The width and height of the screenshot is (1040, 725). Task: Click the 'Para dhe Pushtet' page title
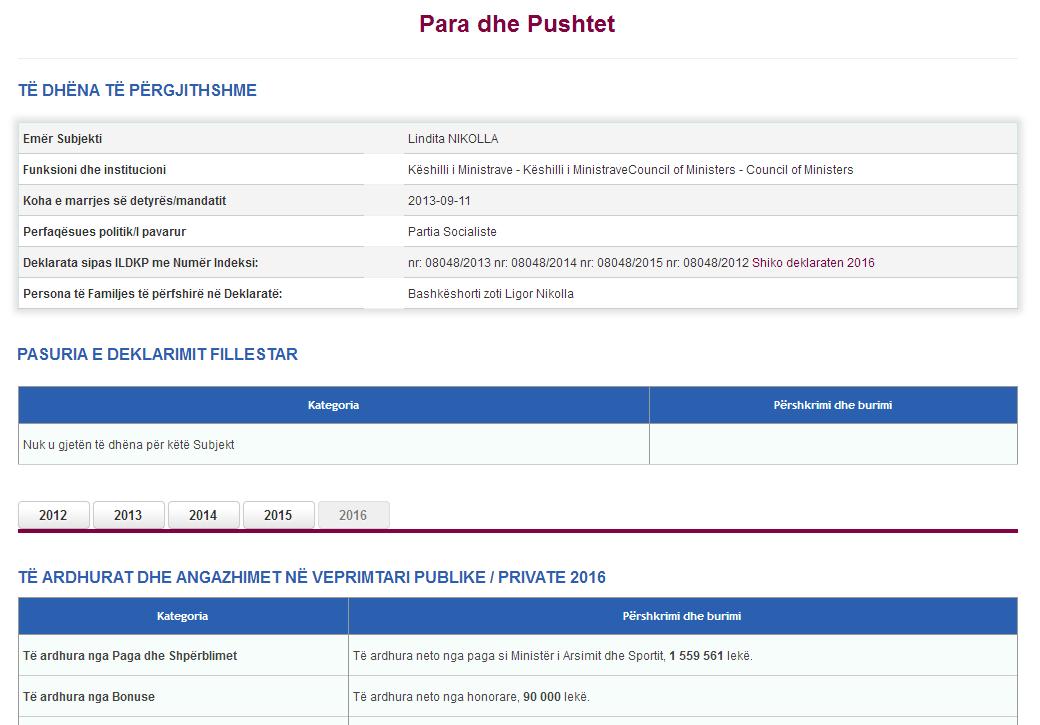[517, 24]
